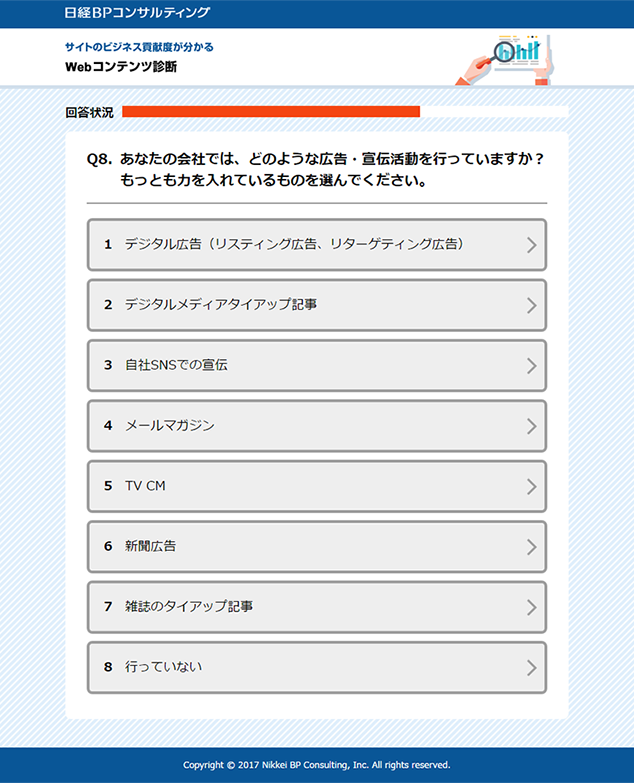
Task: Click chevron arrow on 雑誌のタイアップ記事 row
Action: (531, 607)
